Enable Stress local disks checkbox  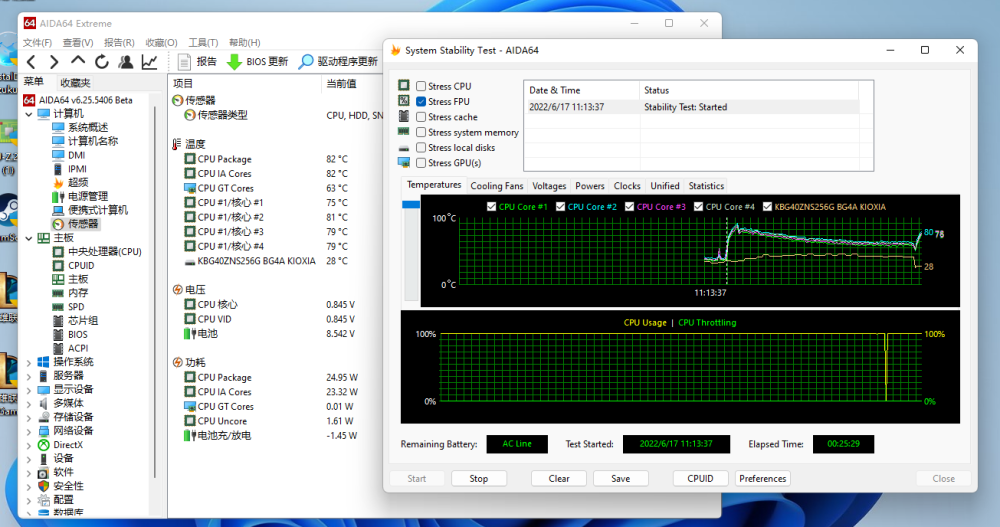421,147
